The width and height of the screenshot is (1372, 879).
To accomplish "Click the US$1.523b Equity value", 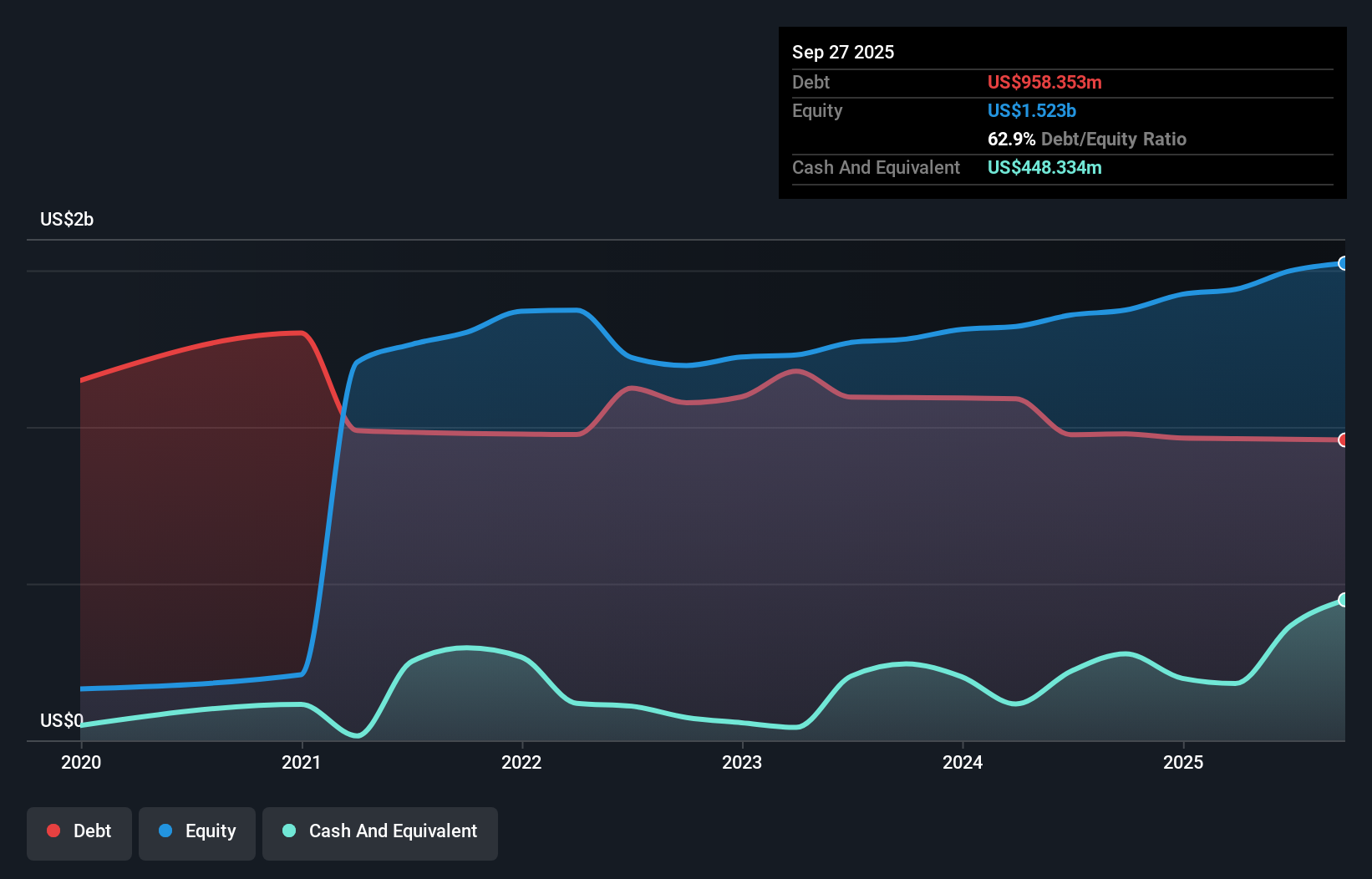I will [1031, 110].
